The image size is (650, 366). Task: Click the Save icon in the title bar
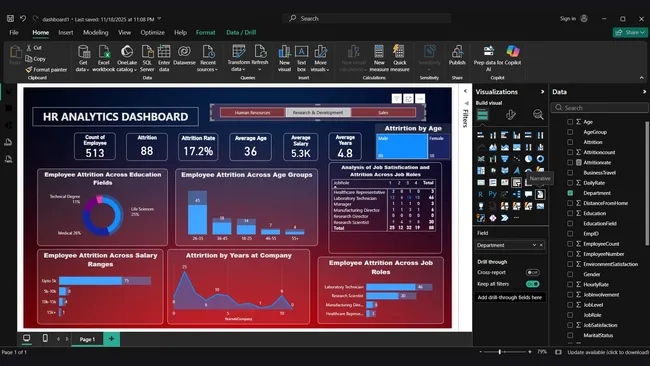pos(10,19)
